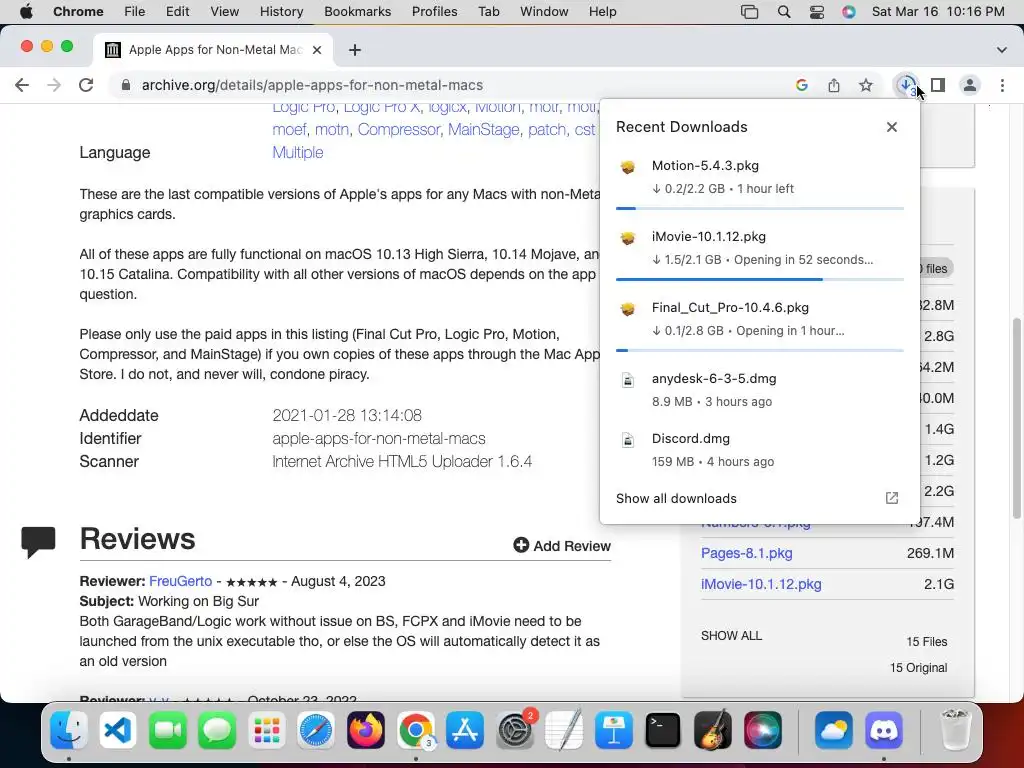The width and height of the screenshot is (1024, 768).
Task: Open Keynote from the Dock
Action: 613,730
